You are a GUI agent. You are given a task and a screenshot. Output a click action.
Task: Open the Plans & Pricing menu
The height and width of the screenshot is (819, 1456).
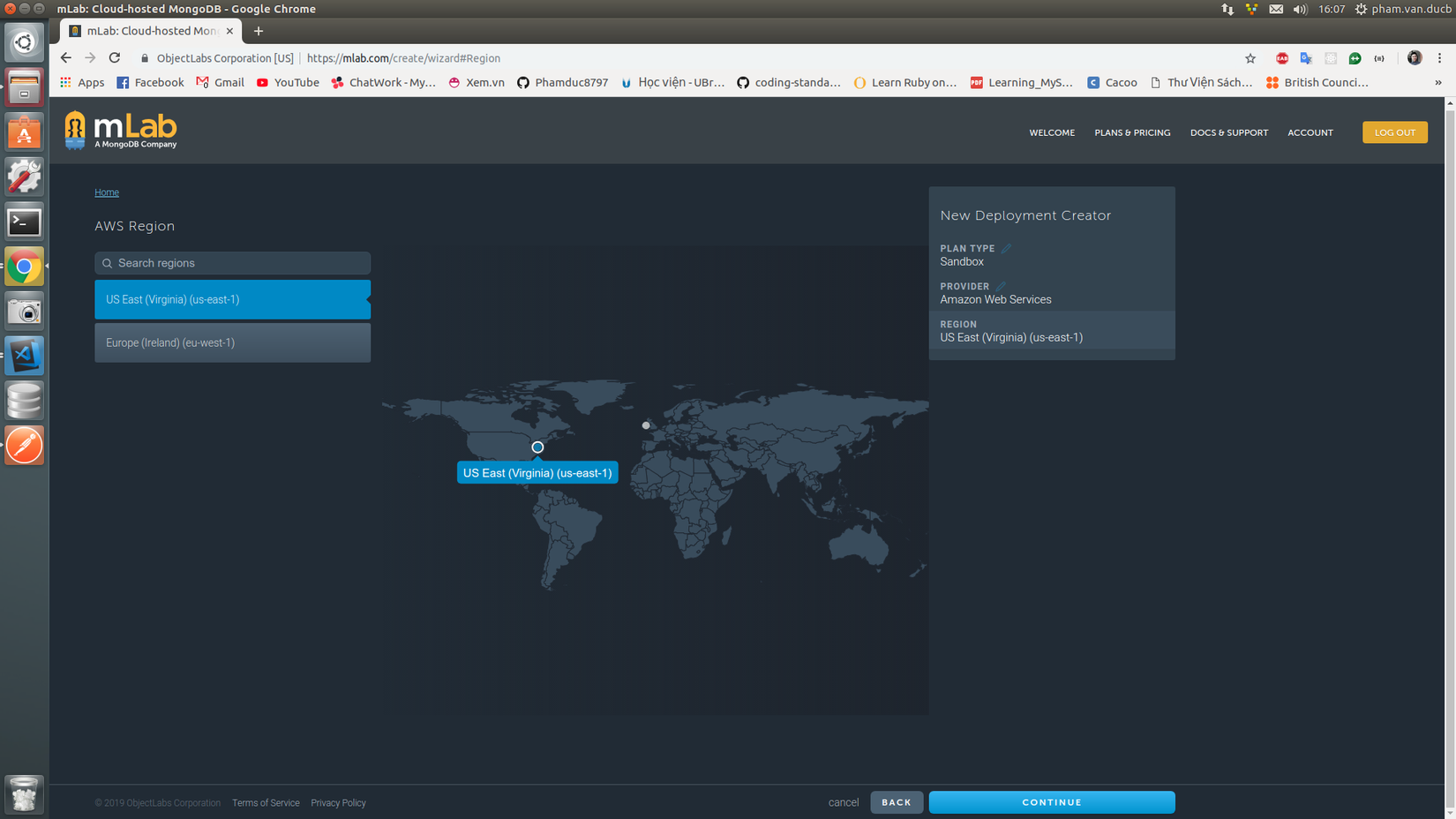point(1132,132)
